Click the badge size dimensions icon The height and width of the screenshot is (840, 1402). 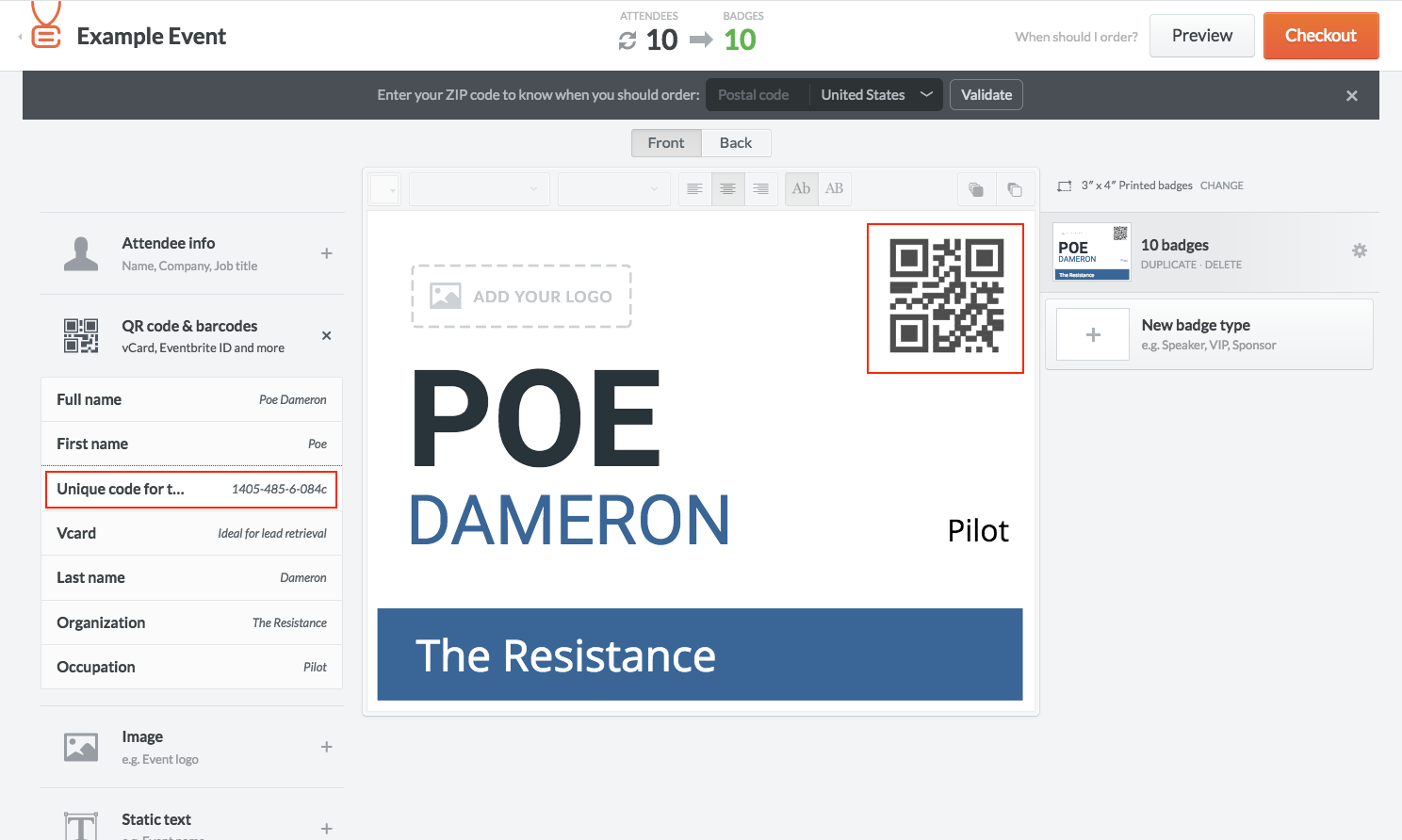(x=1065, y=186)
